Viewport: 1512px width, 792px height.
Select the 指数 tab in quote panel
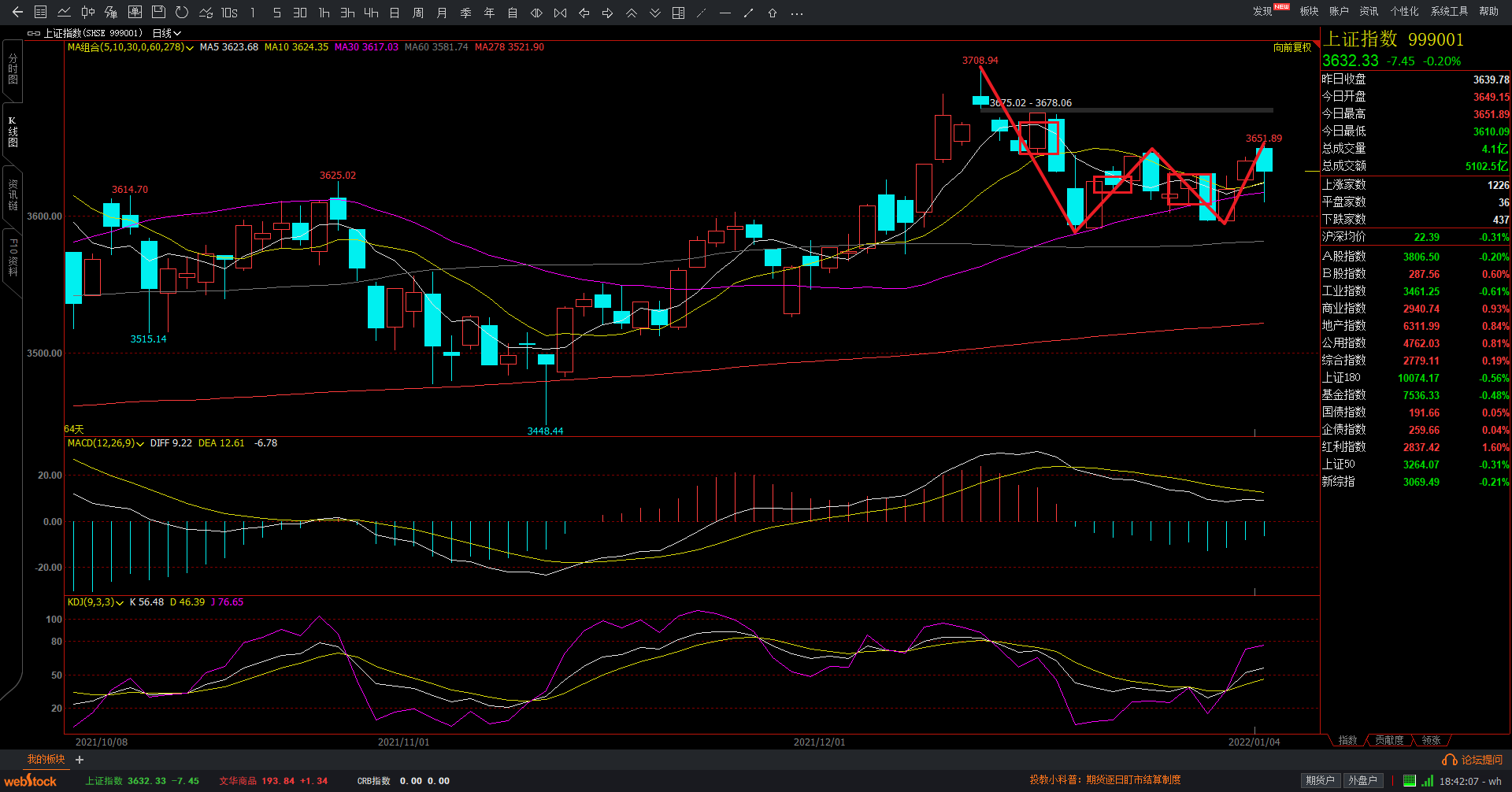(x=1347, y=740)
